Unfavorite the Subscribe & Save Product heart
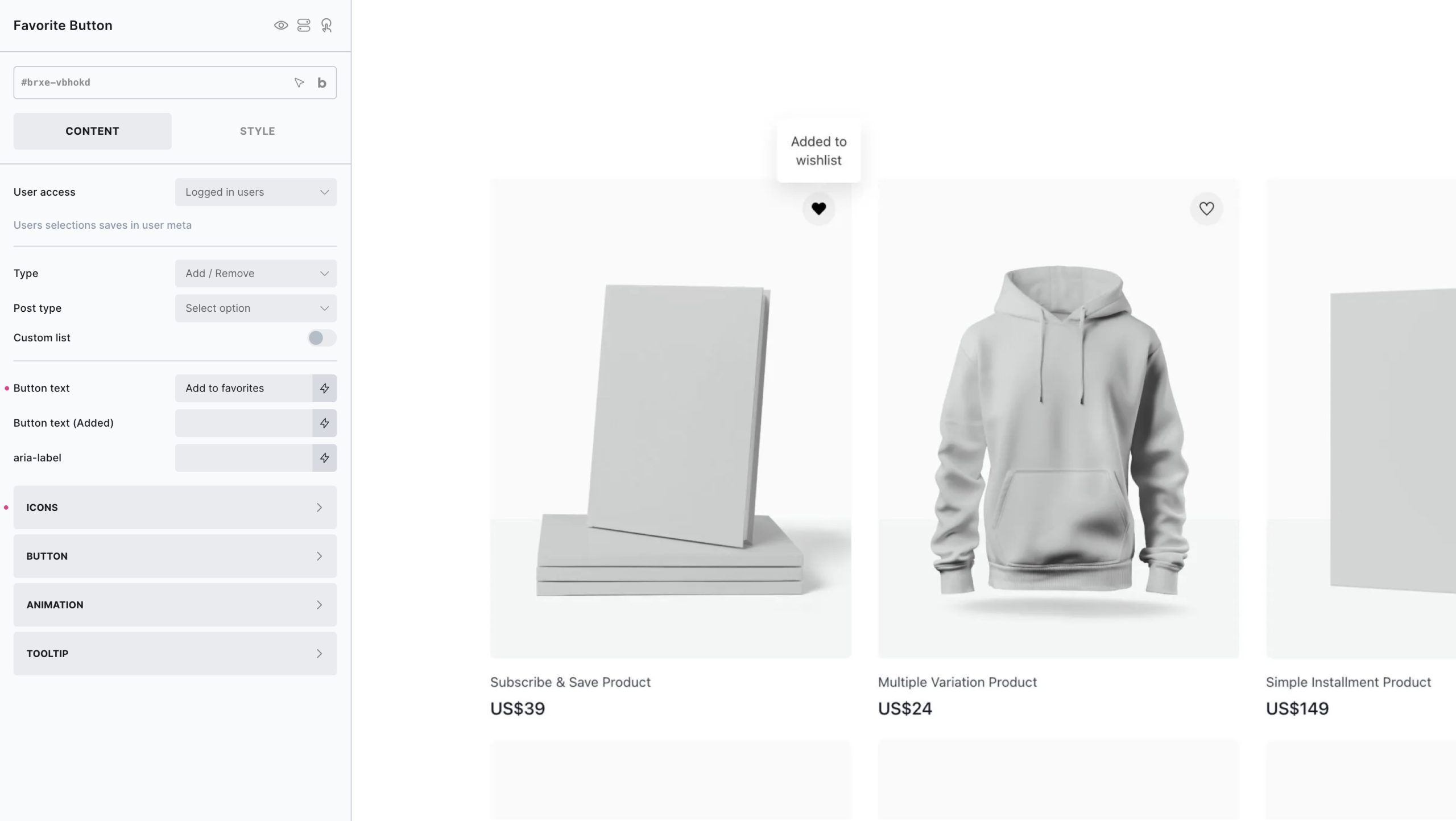Screen dimensions: 1456x821 818,209
